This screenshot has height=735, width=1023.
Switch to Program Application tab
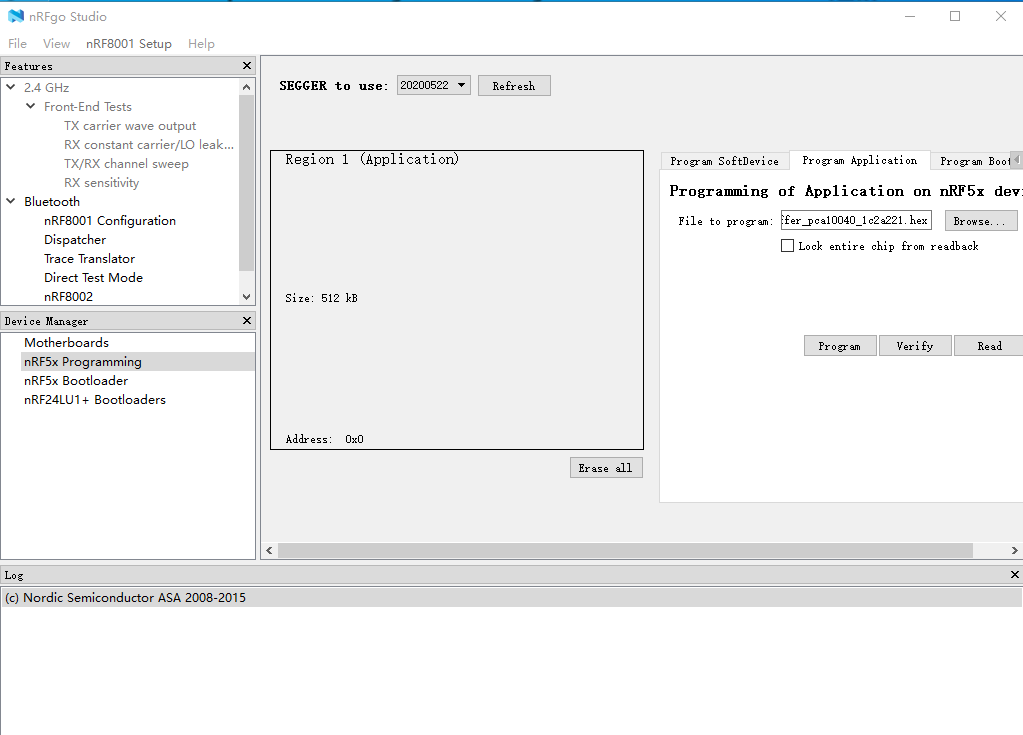[x=859, y=160]
